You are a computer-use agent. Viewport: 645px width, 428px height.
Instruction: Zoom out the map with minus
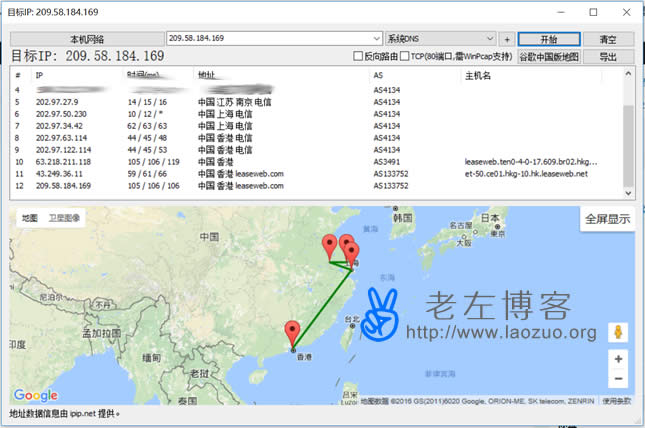[x=619, y=379]
